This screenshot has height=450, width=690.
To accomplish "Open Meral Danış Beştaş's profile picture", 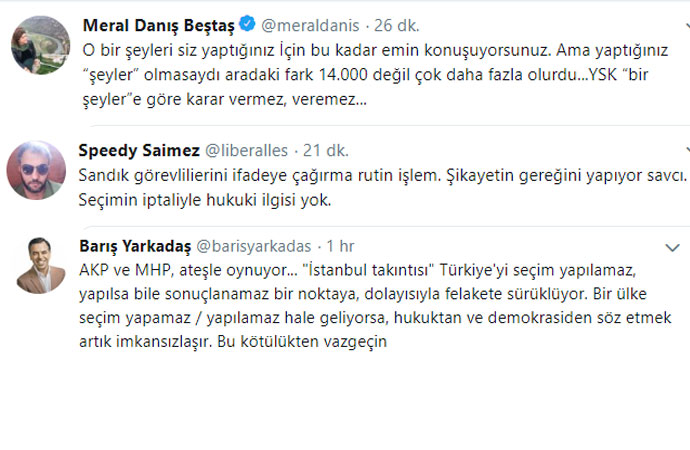I will click(x=38, y=45).
